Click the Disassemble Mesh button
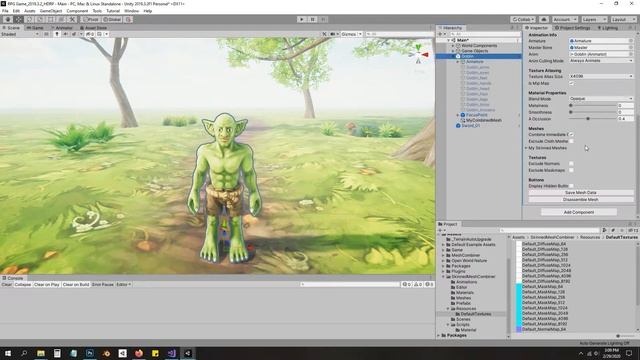The width and height of the screenshot is (640, 360). pyautogui.click(x=581, y=200)
